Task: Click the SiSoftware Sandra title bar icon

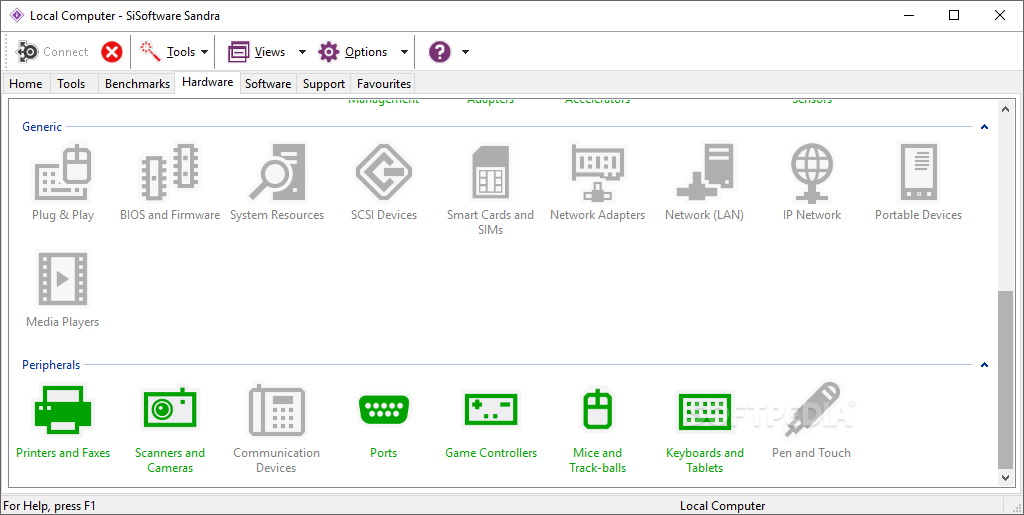Action: tap(17, 16)
